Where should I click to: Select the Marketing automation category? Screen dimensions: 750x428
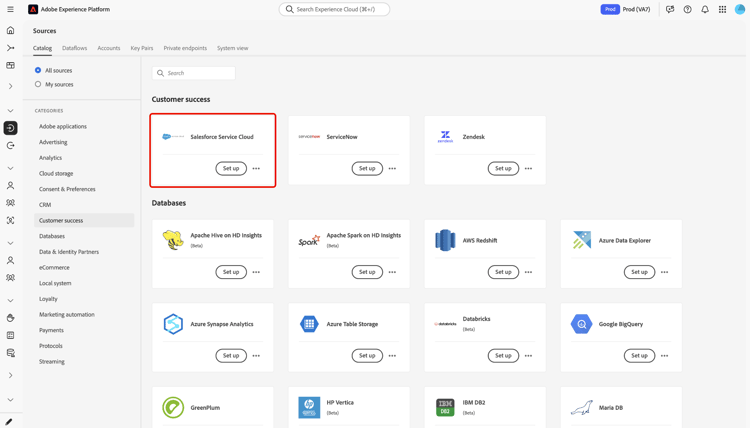(x=66, y=315)
